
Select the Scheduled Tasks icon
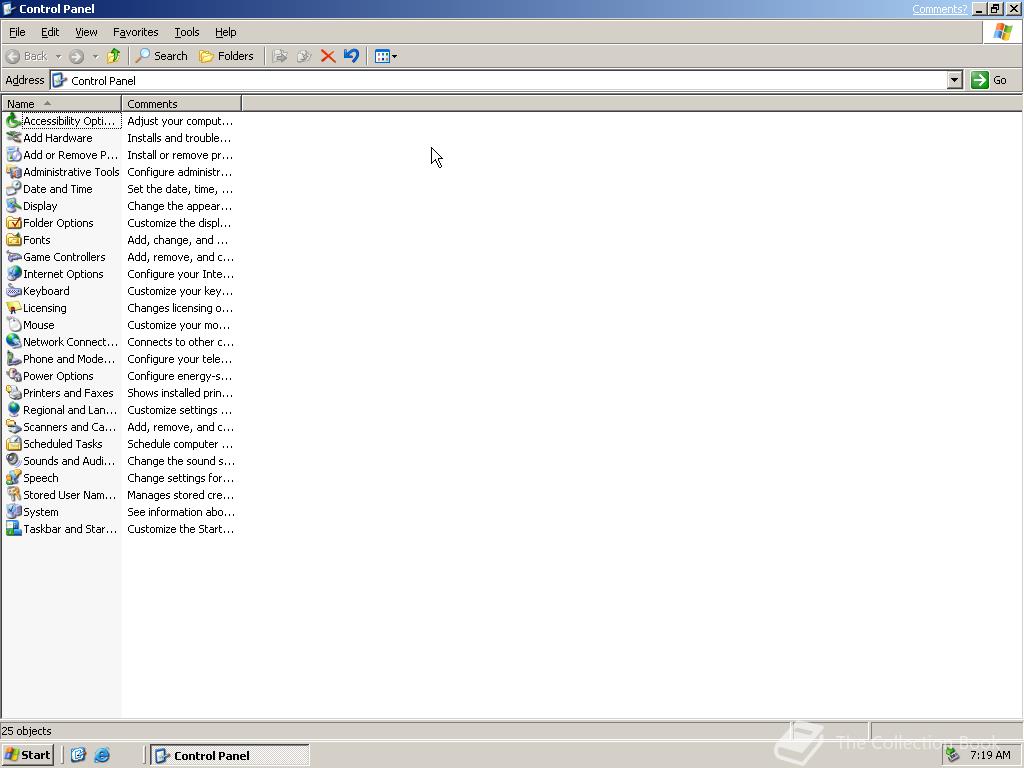[14, 443]
